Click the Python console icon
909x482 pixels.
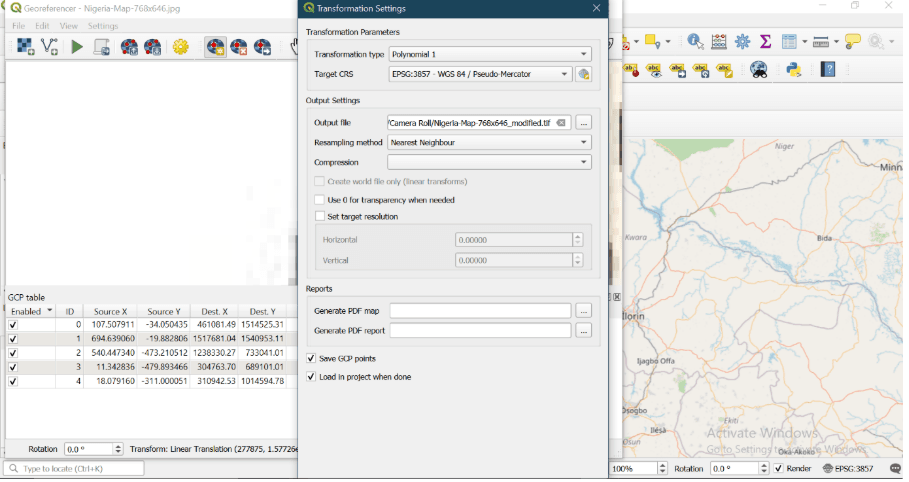[x=793, y=69]
